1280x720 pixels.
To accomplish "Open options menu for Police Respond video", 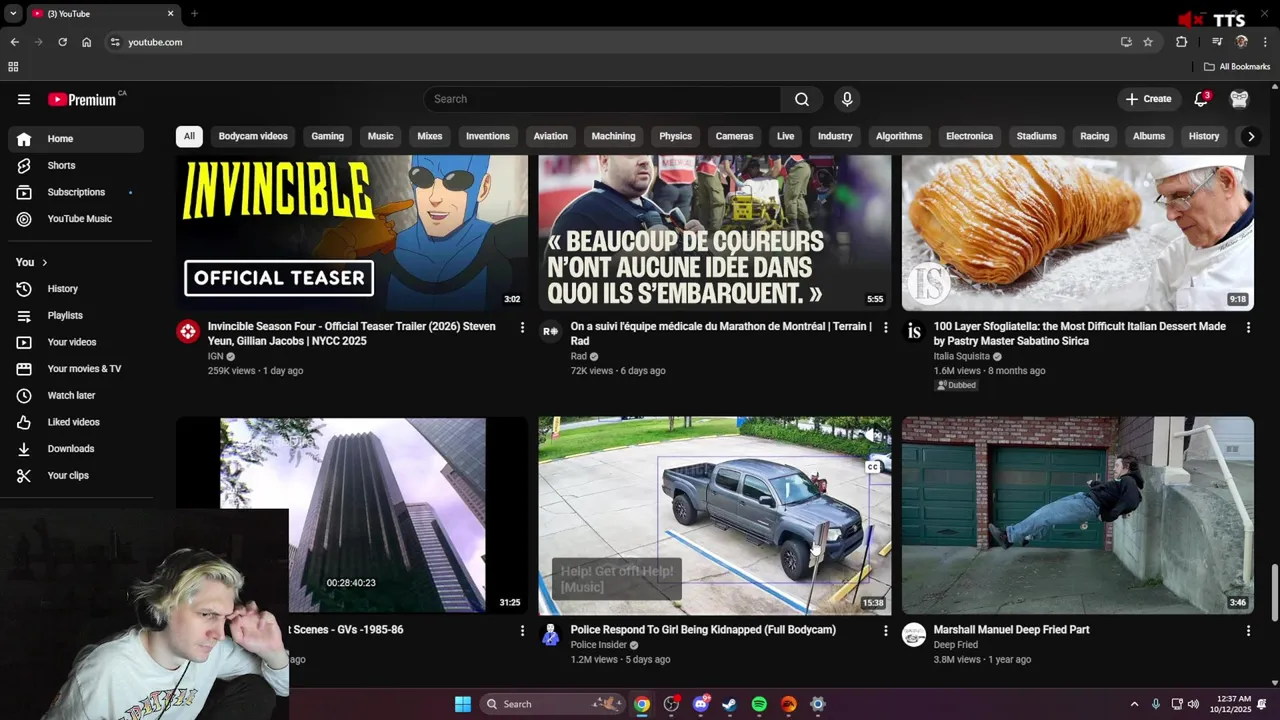I will [x=885, y=630].
